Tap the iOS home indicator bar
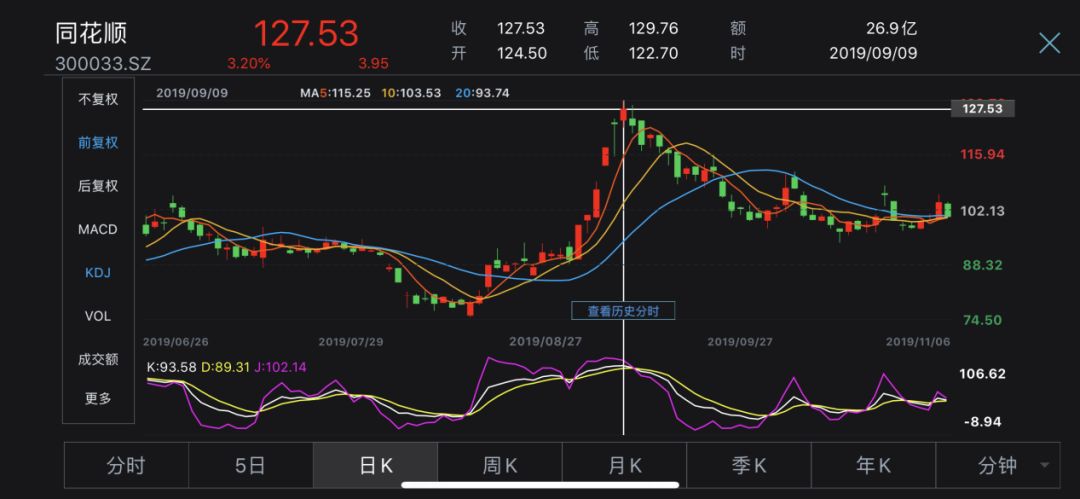 (540, 485)
